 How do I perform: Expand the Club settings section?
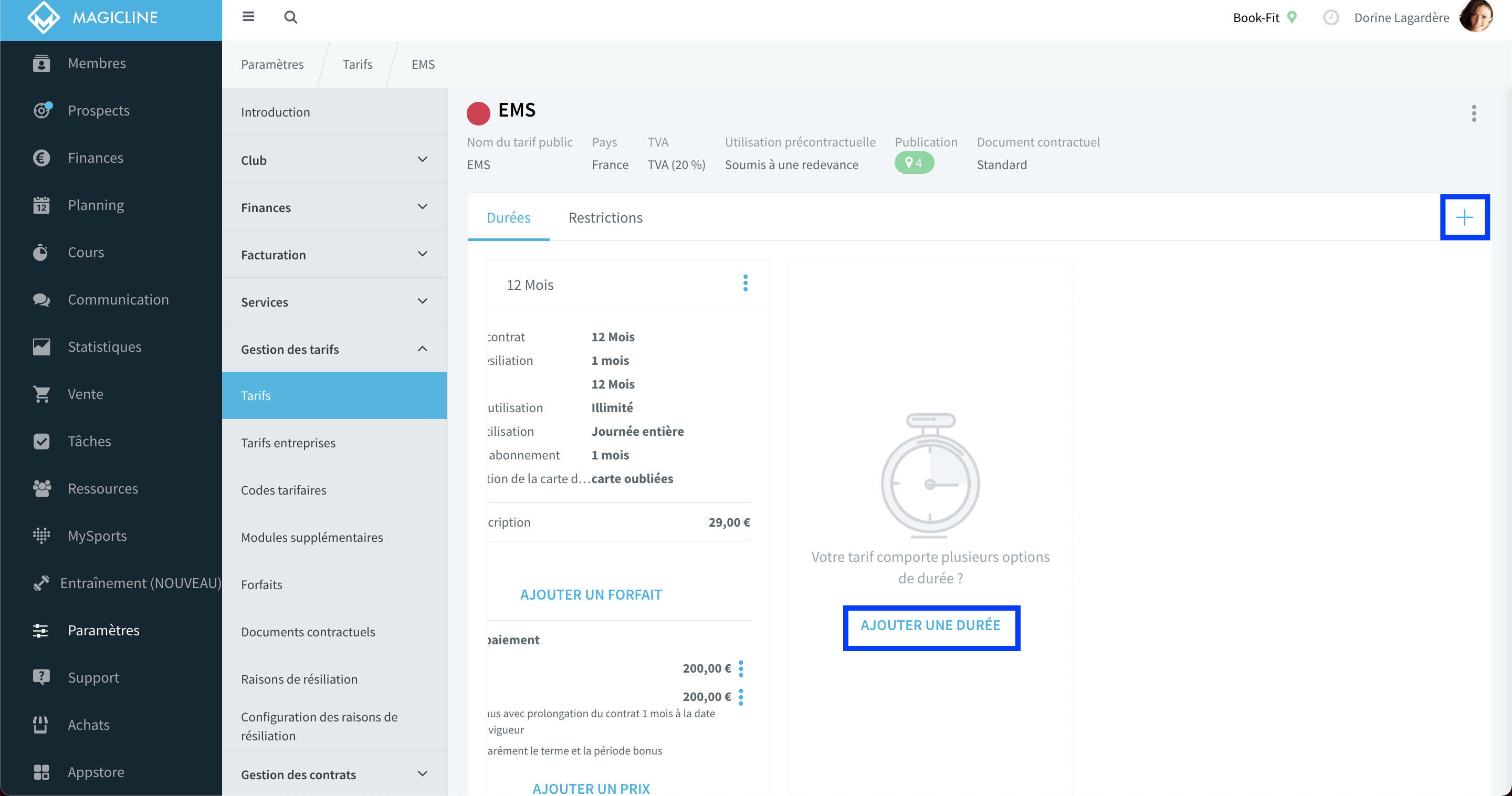point(334,160)
